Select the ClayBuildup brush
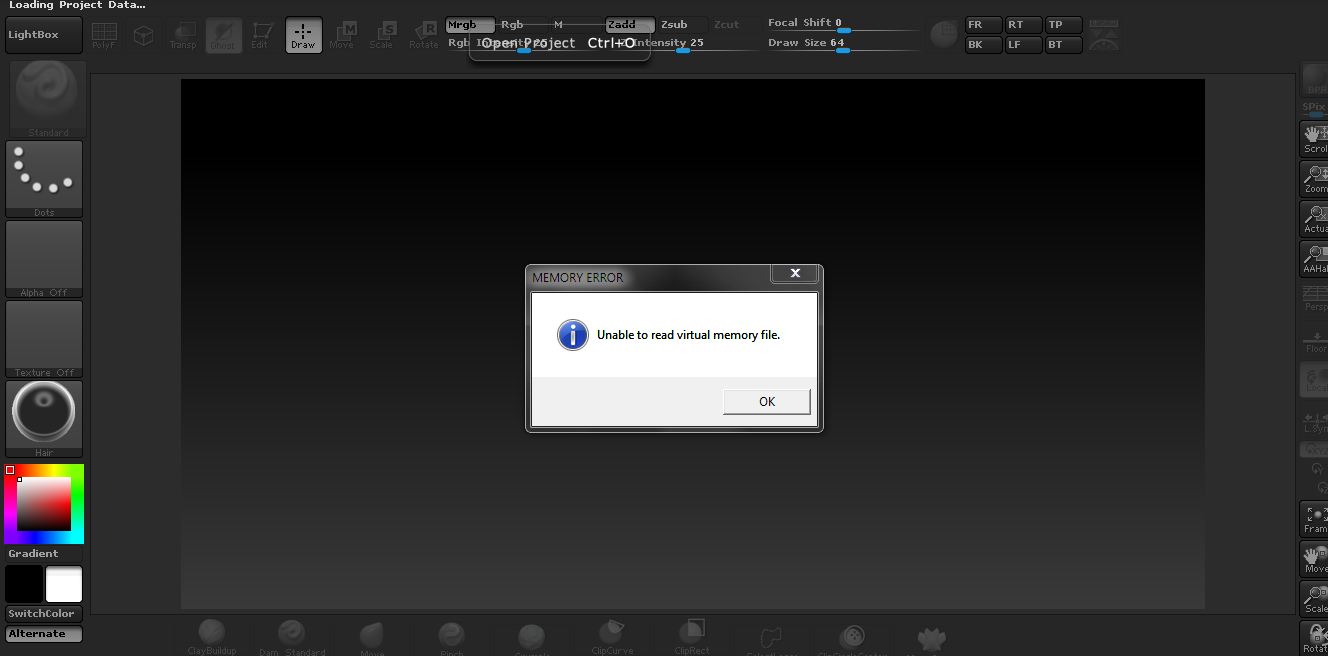 [x=212, y=637]
